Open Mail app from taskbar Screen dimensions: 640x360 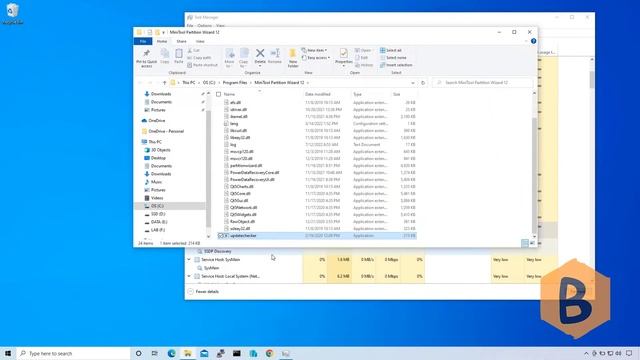point(204,353)
